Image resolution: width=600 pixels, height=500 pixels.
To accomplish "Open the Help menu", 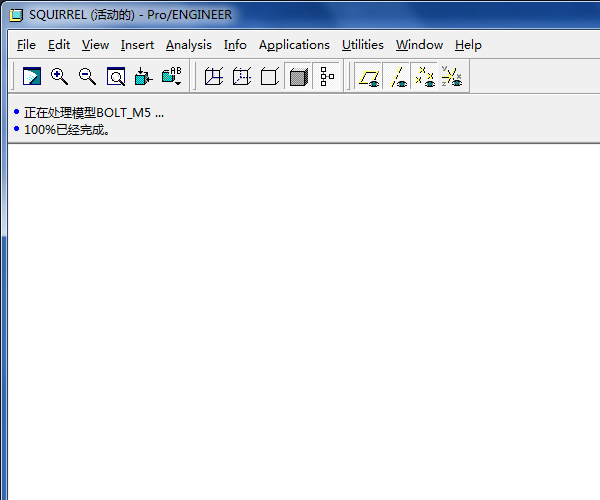I will [468, 45].
